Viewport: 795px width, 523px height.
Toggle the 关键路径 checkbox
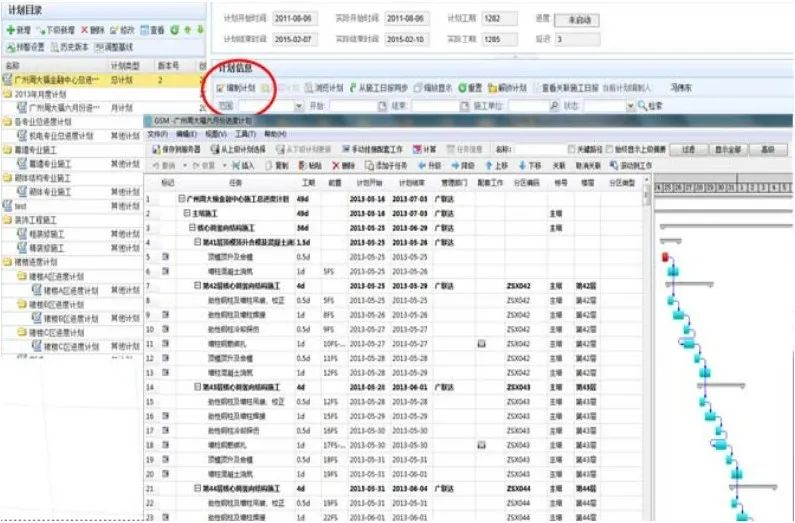tap(571, 149)
